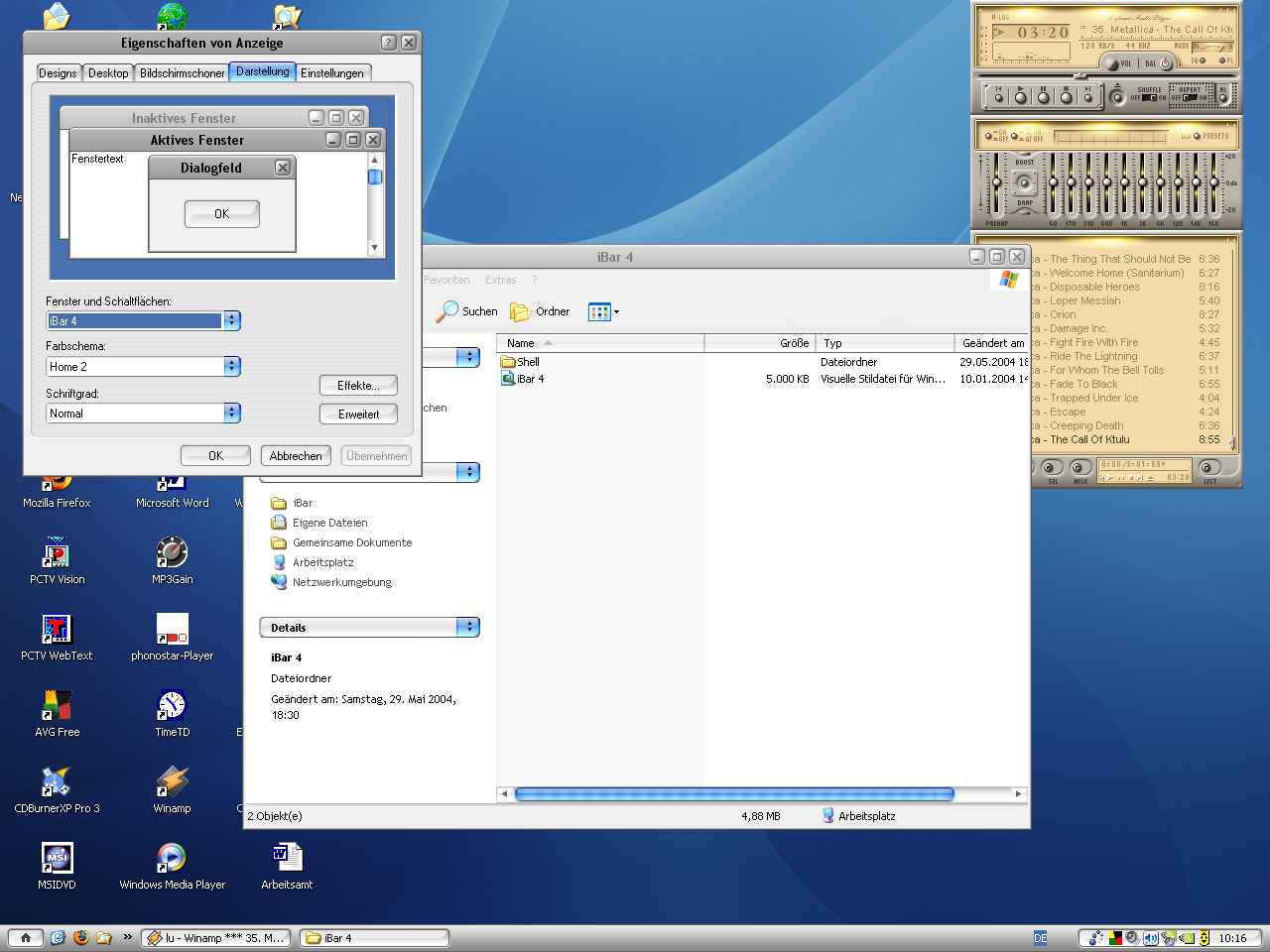Stop playback in Winamp
The image size is (1270, 952).
coord(1067,98)
